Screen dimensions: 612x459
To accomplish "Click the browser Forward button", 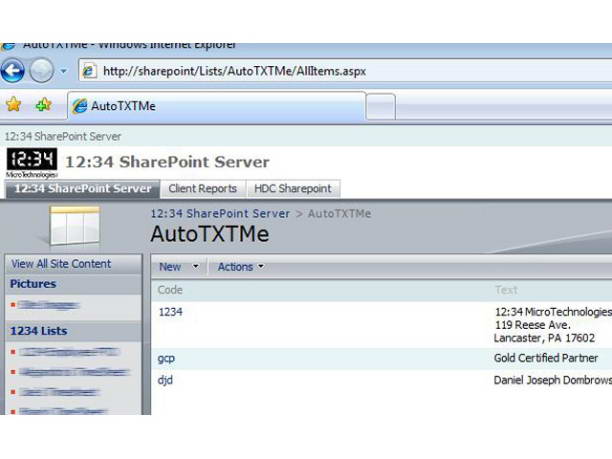I will 42,71.
